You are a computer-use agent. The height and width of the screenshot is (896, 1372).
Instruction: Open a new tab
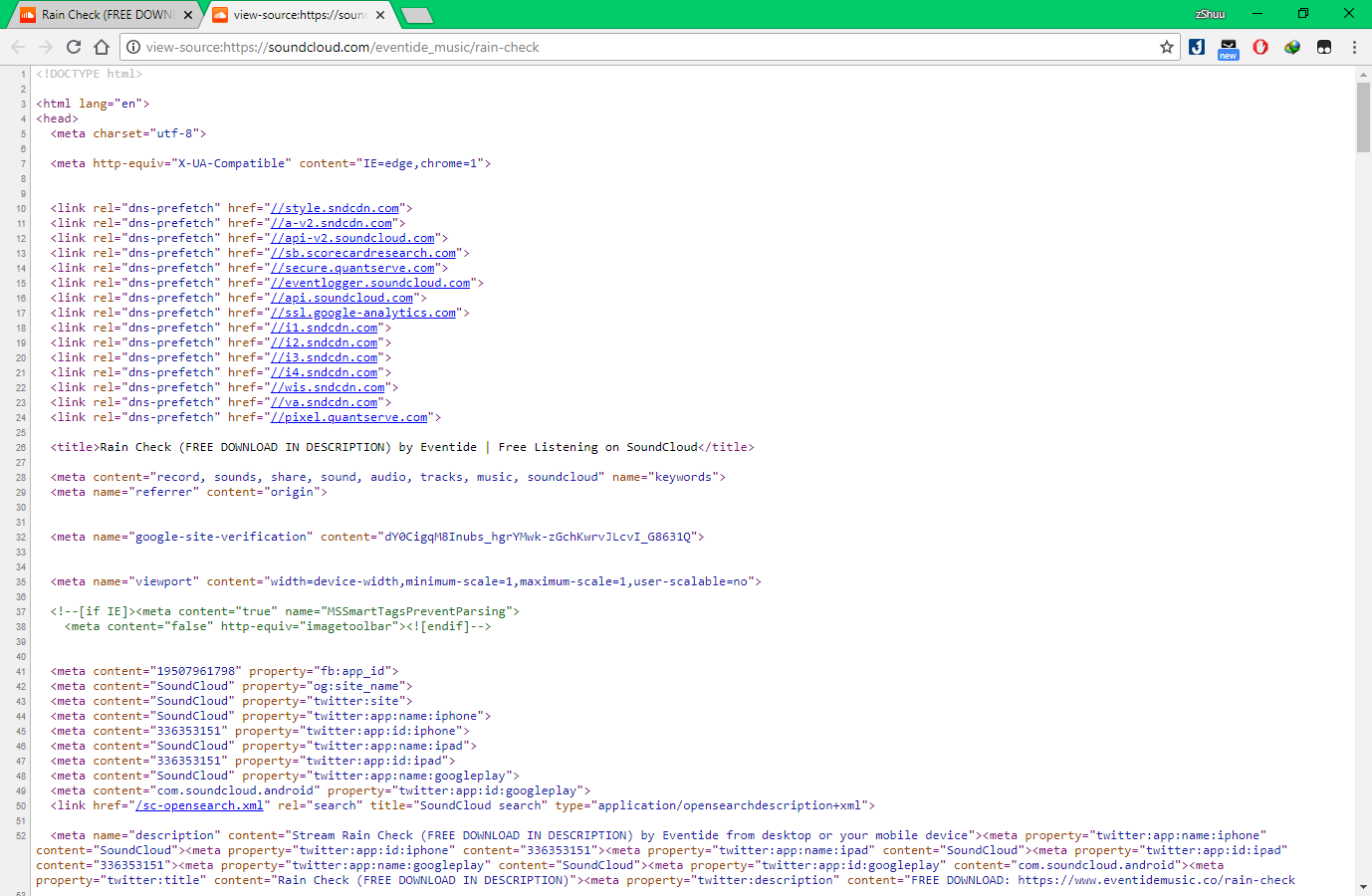pos(417,15)
